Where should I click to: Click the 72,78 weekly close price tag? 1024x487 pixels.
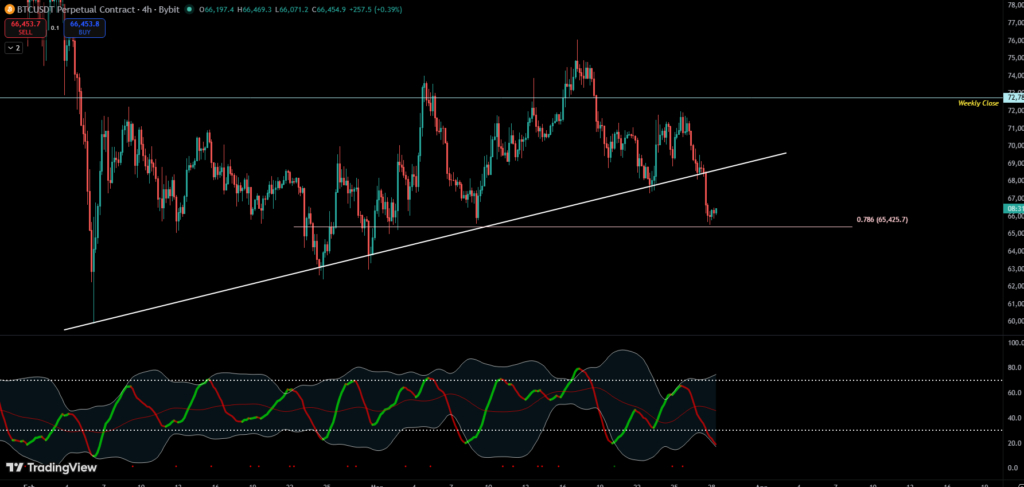(x=1014, y=97)
